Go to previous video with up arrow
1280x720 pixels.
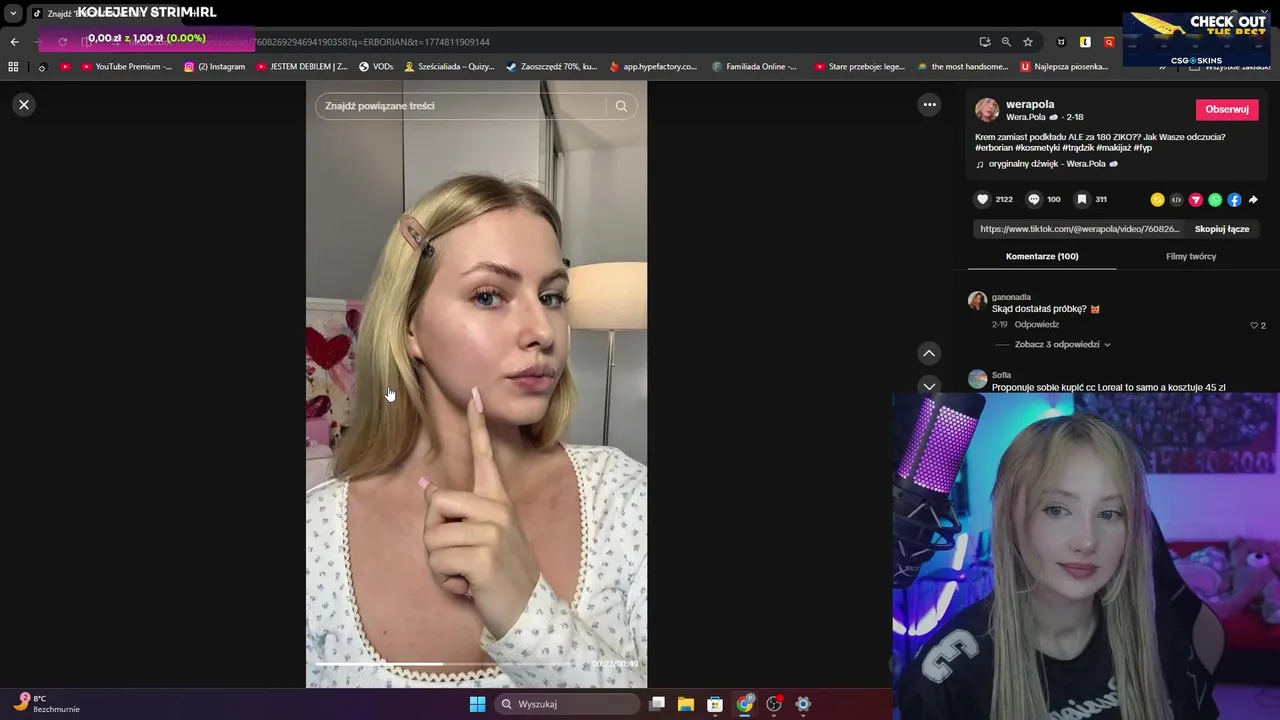click(x=929, y=353)
